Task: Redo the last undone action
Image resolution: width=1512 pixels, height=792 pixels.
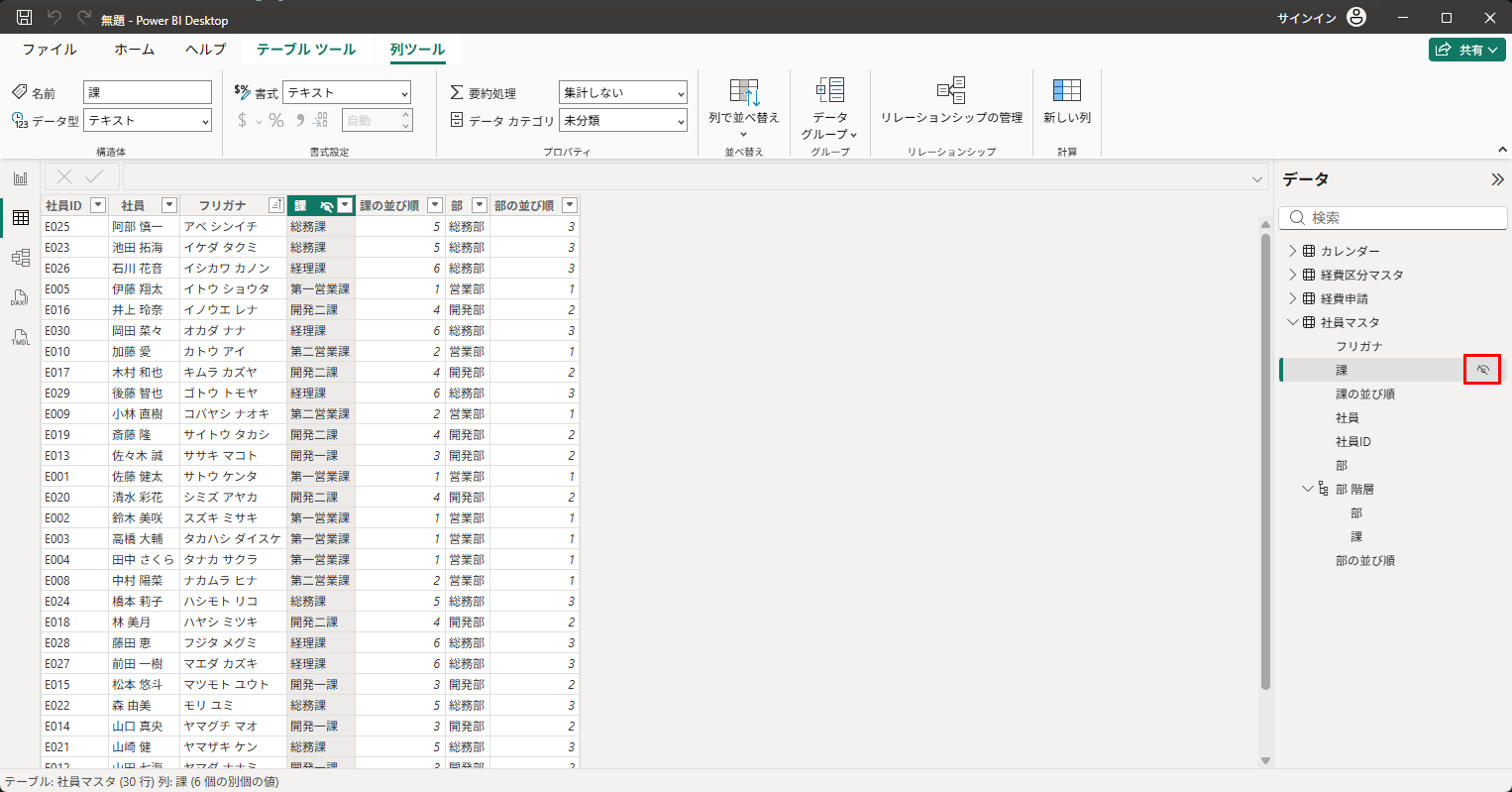Action: (84, 18)
